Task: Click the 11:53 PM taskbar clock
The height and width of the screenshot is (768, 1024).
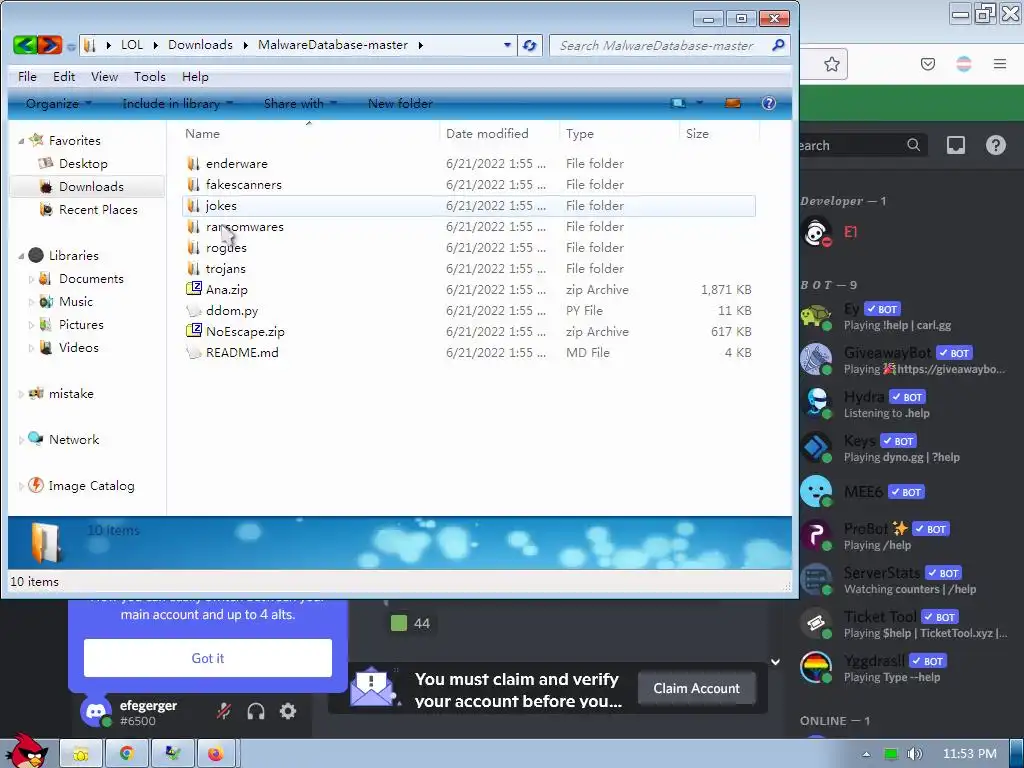Action: pyautogui.click(x=970, y=754)
